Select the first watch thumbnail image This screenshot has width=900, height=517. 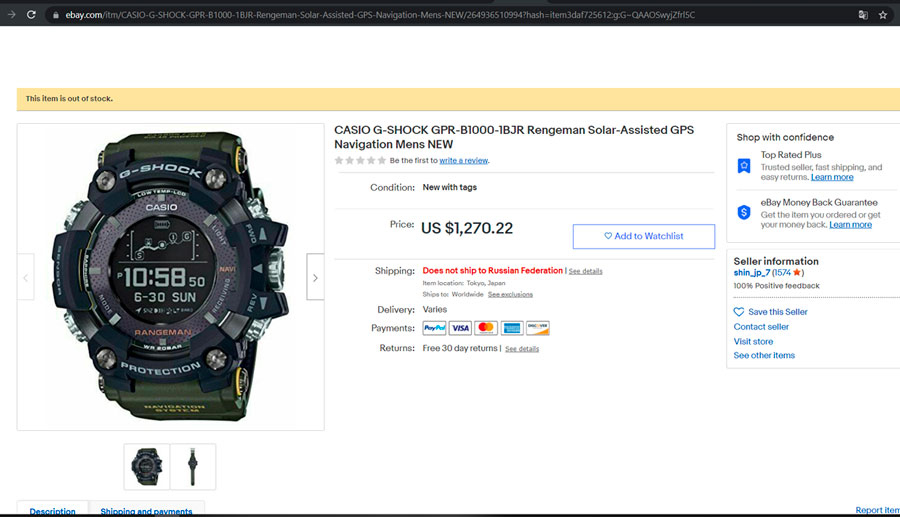[146, 466]
